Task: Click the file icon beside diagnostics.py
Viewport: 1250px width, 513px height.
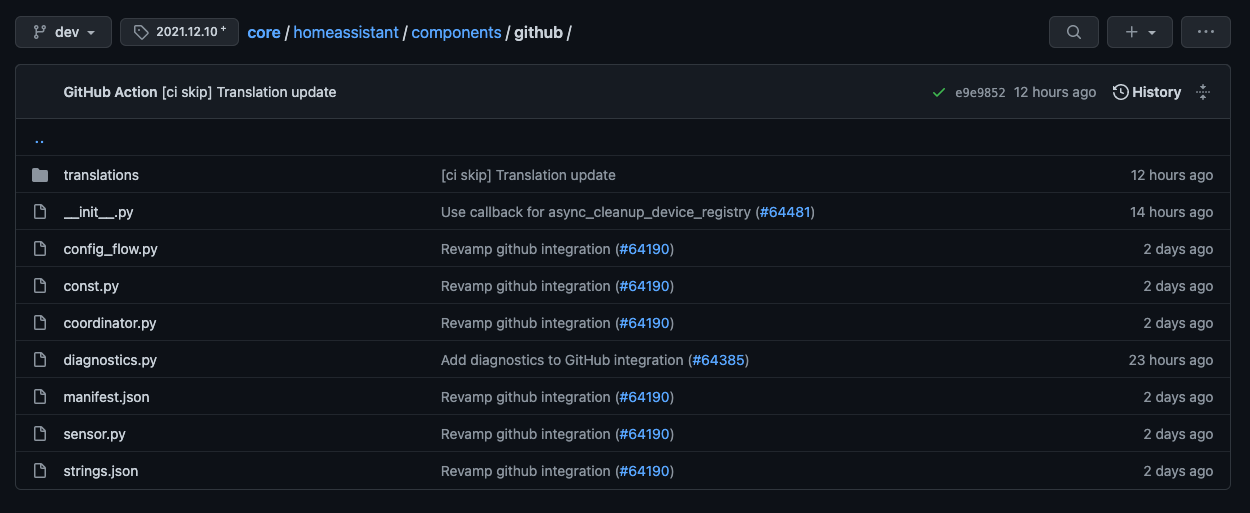Action: [40, 360]
